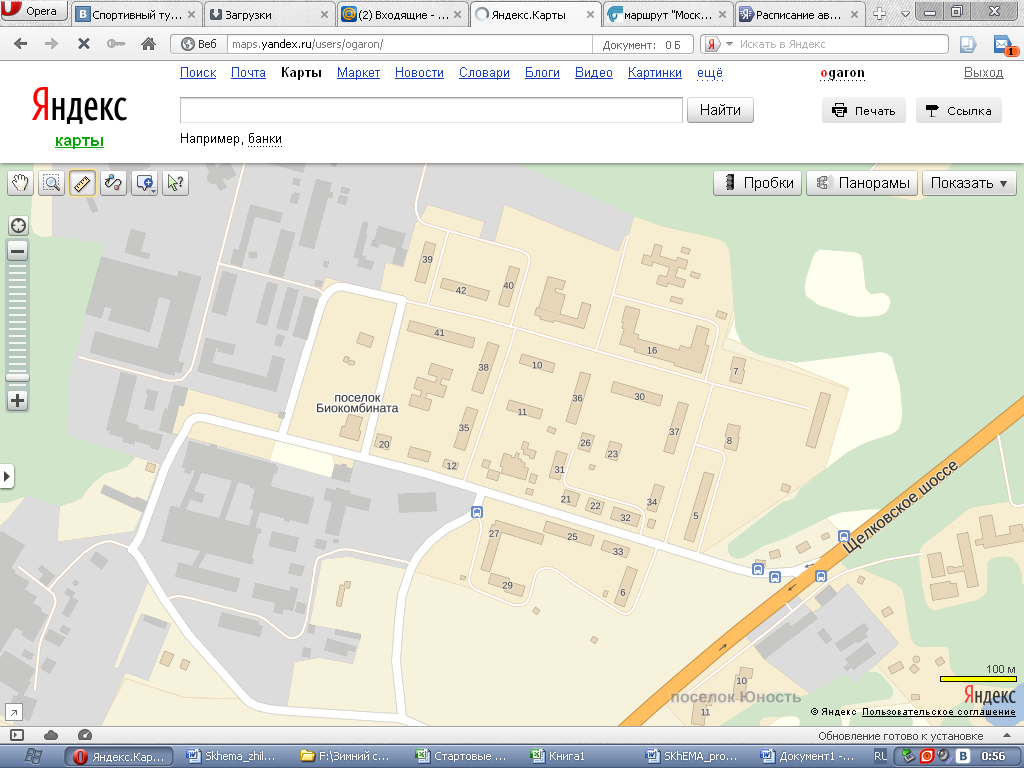
Task: Zoom in with the plus button
Action: (18, 400)
